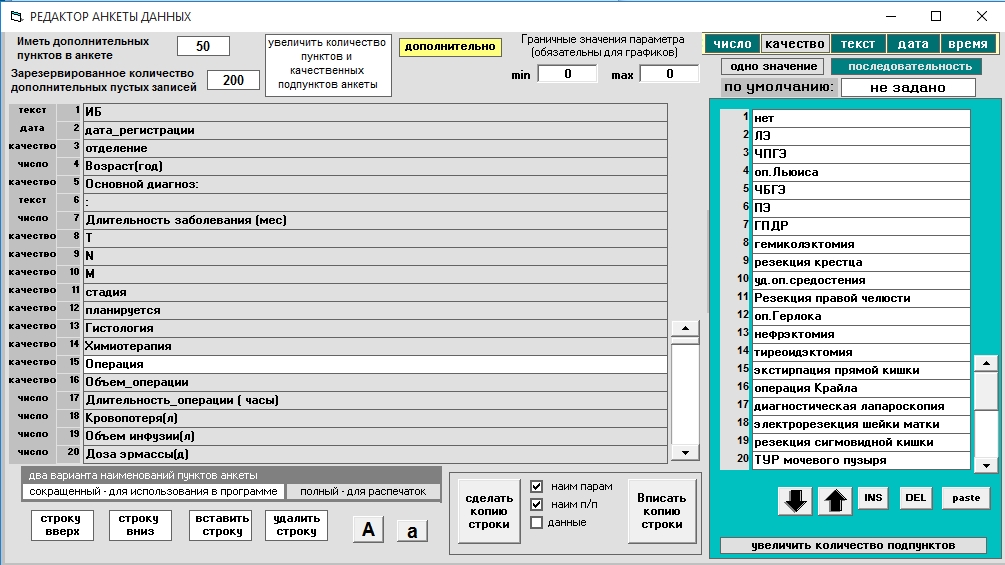
Task: Click the 'max' boundary value input field
Action: coord(669,74)
